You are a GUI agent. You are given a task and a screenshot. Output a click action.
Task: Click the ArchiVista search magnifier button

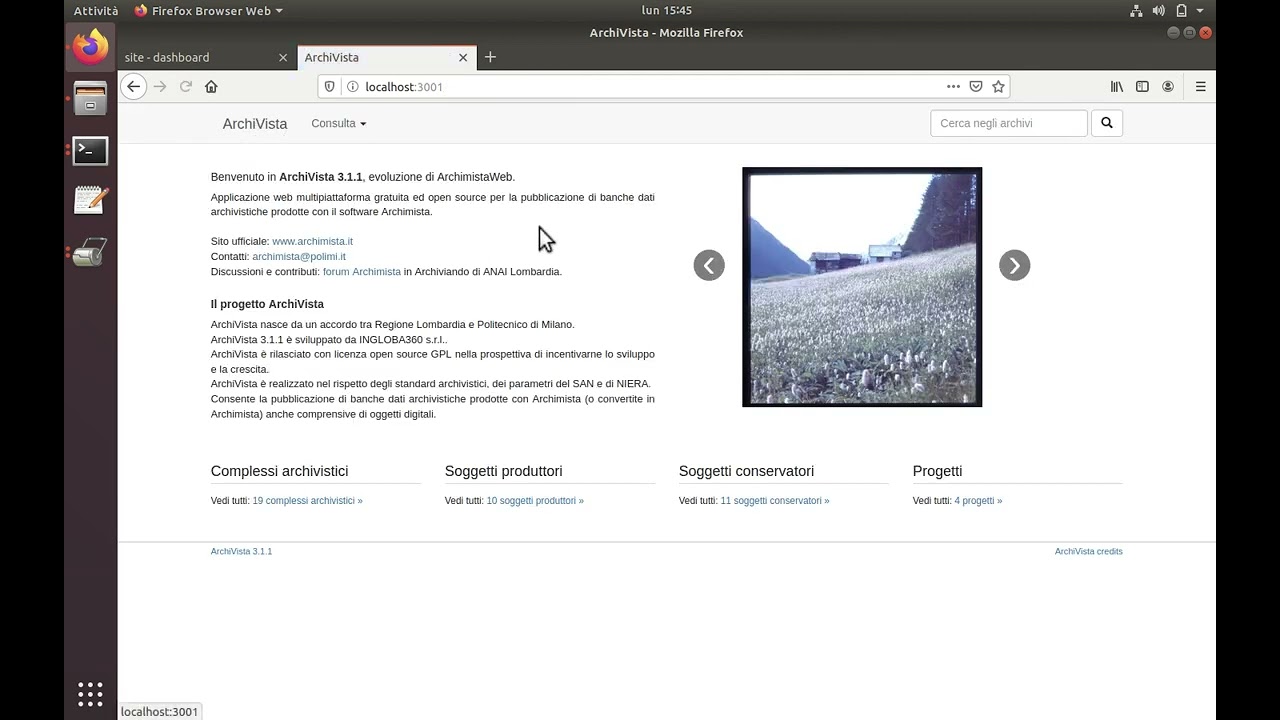coord(1107,123)
